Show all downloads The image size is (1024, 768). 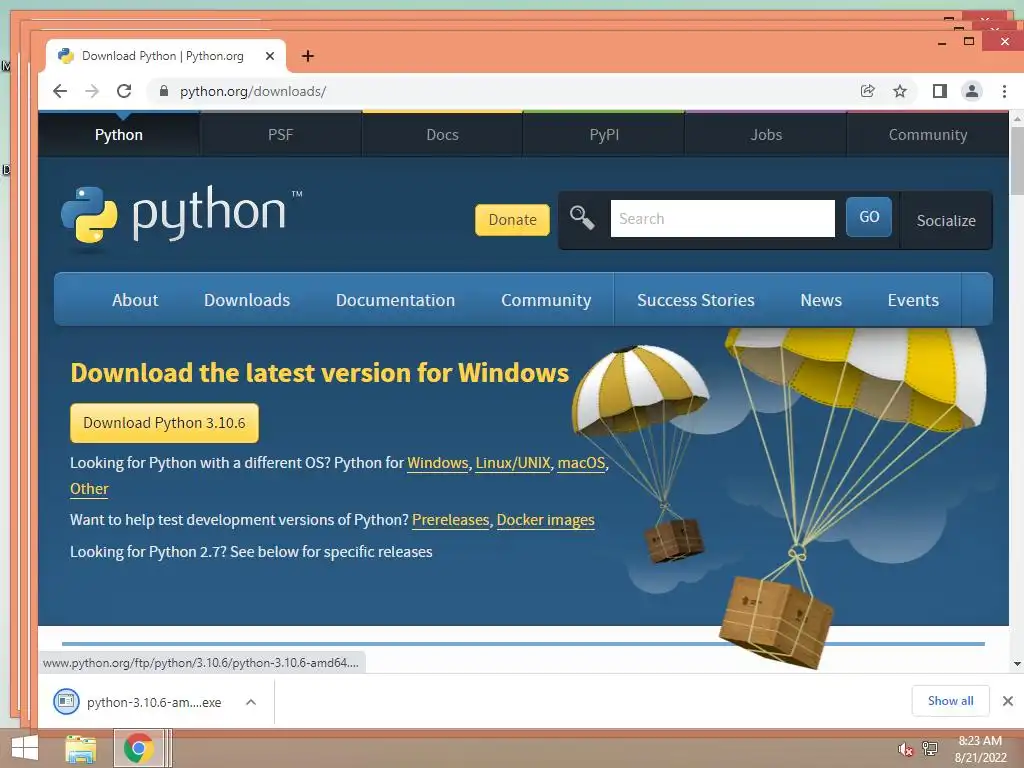tap(950, 701)
